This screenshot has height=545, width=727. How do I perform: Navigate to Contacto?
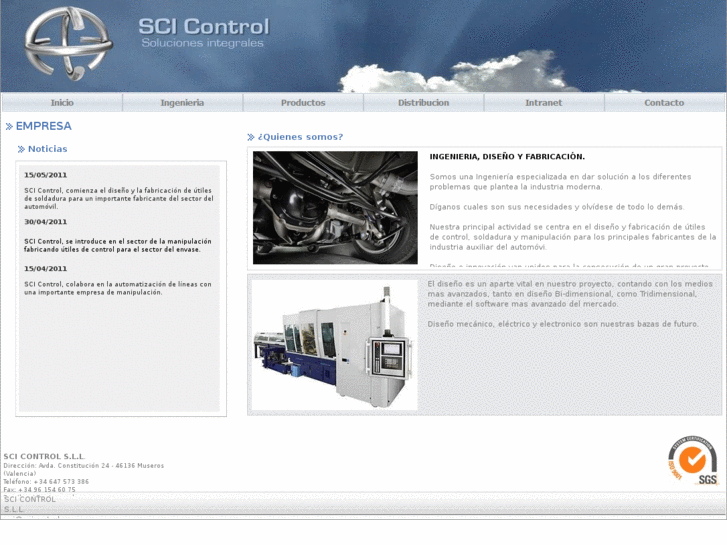pos(664,103)
